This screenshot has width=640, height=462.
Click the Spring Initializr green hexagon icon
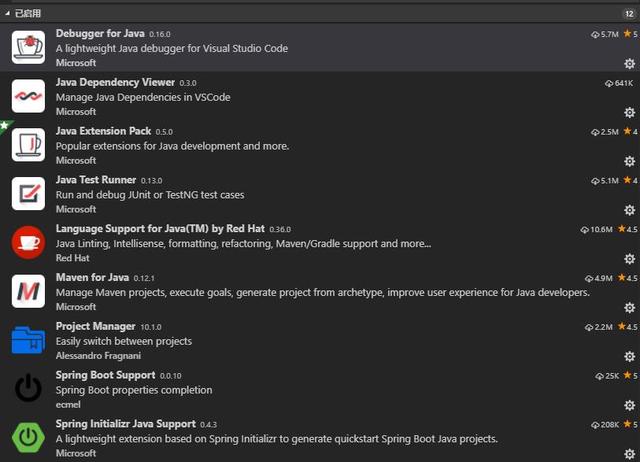[28, 438]
